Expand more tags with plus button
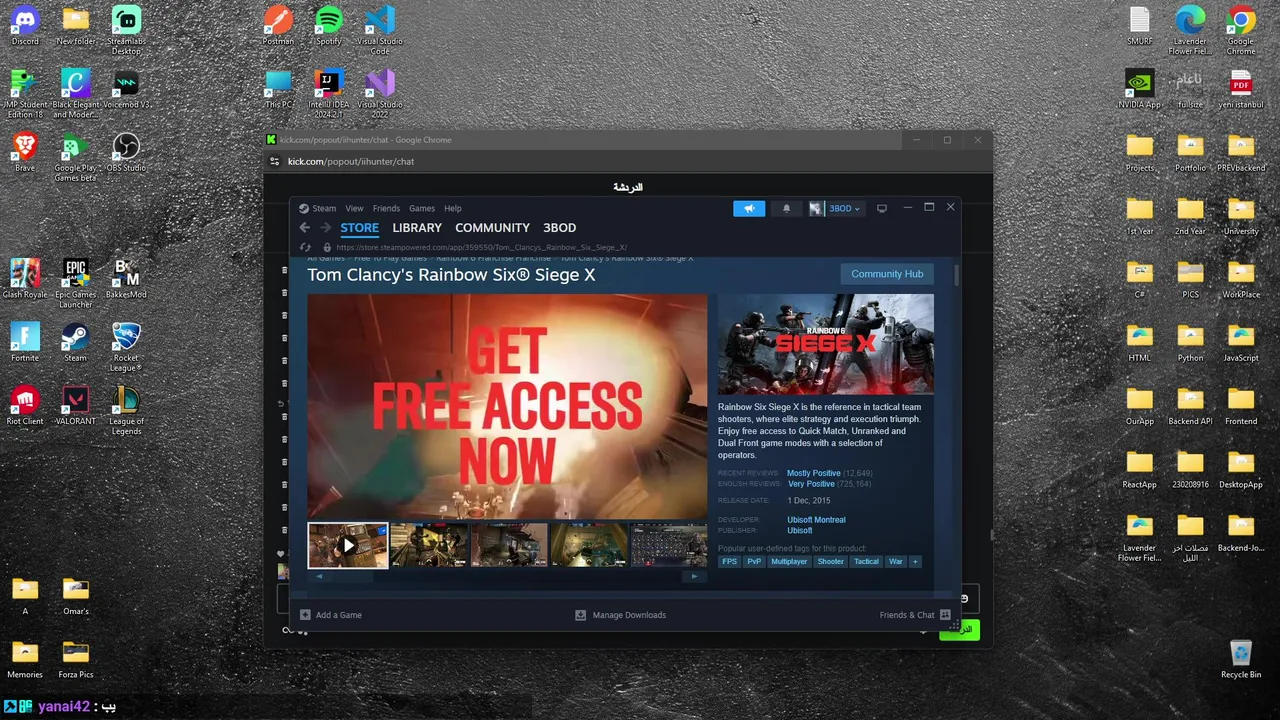 [x=915, y=562]
